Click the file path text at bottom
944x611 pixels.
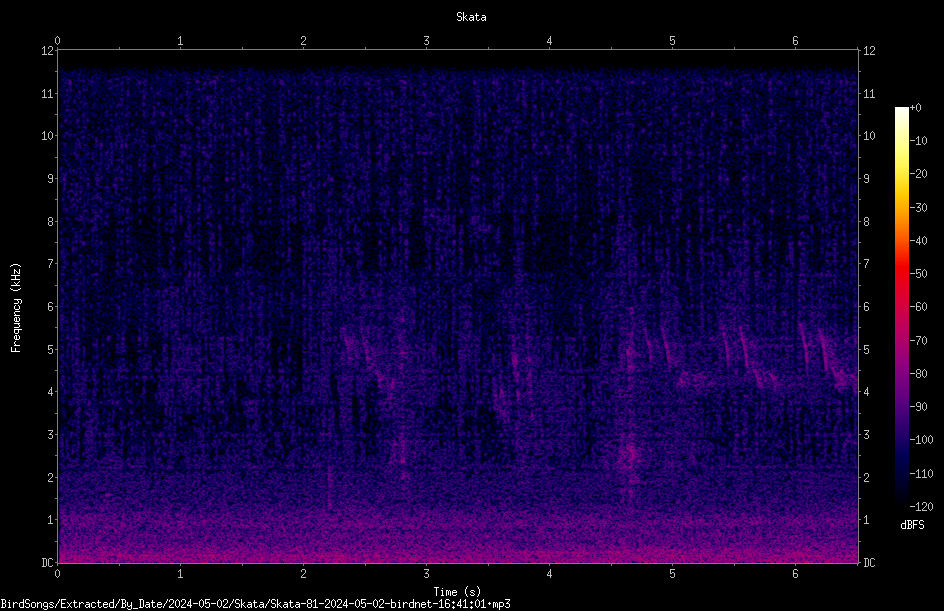[x=255, y=604]
